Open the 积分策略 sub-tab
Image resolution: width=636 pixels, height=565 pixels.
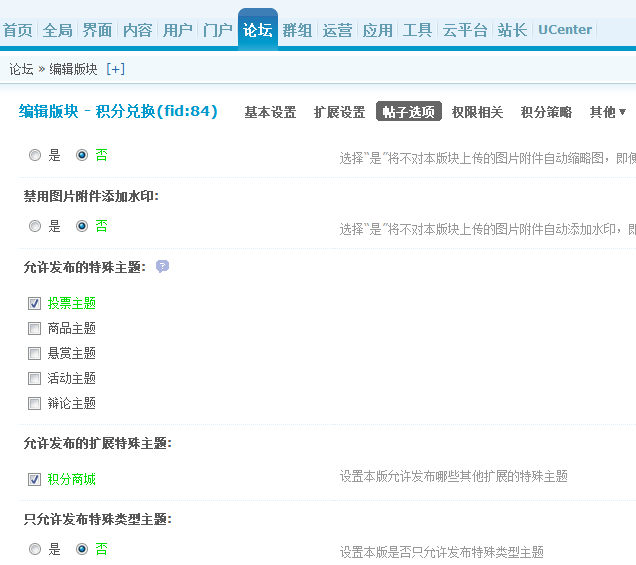tap(546, 112)
